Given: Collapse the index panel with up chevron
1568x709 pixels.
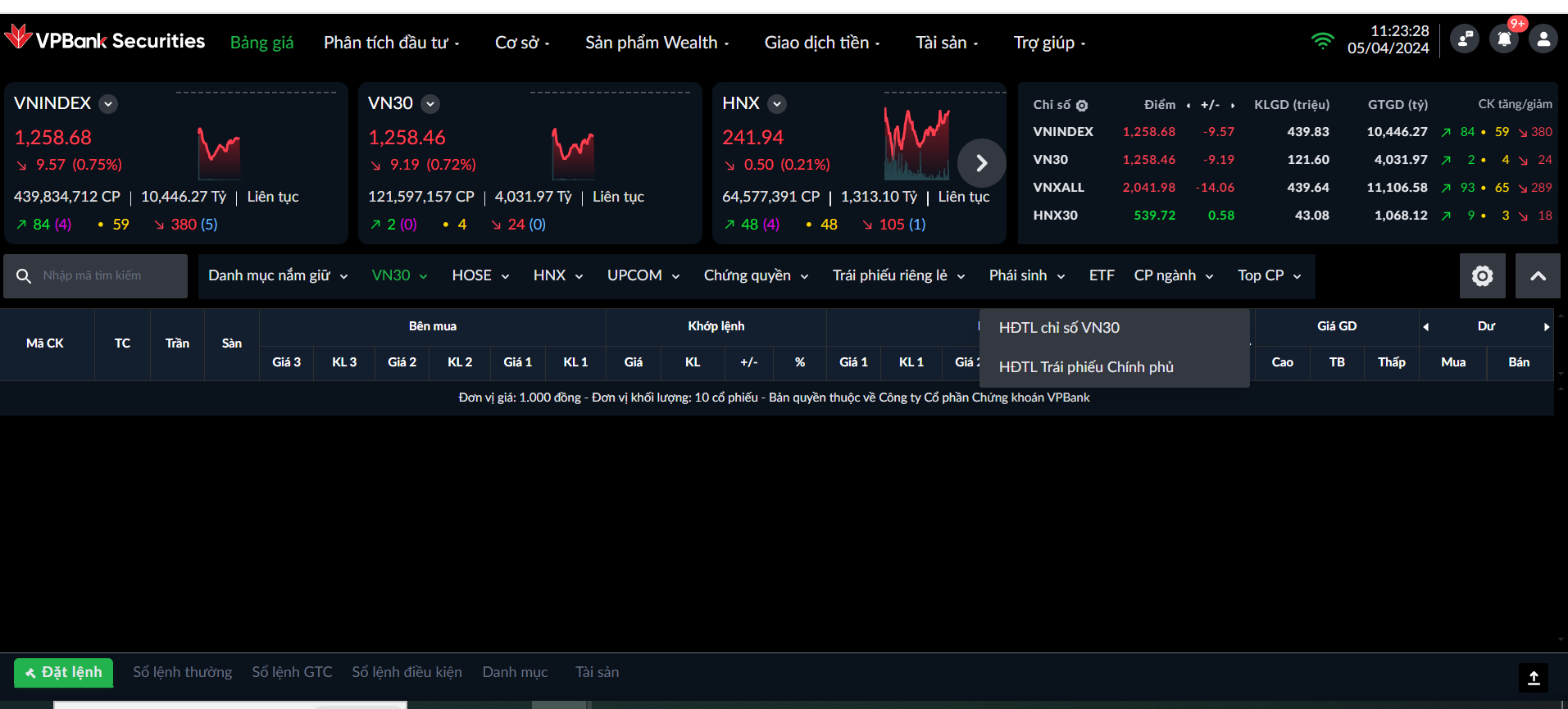Looking at the screenshot, I should coord(1538,276).
